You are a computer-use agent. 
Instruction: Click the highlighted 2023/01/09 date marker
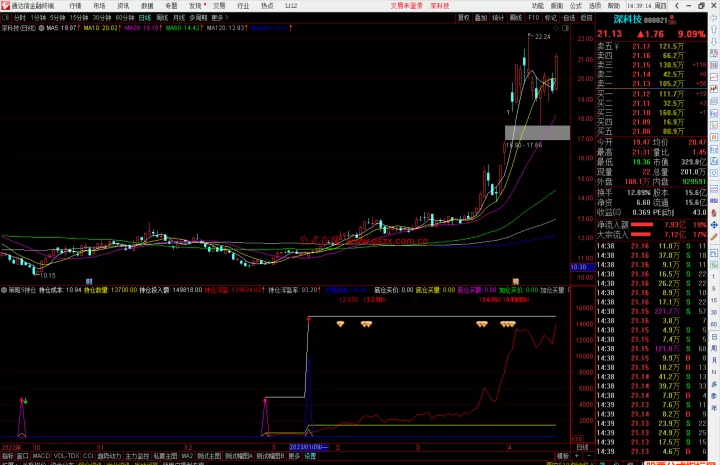point(309,447)
